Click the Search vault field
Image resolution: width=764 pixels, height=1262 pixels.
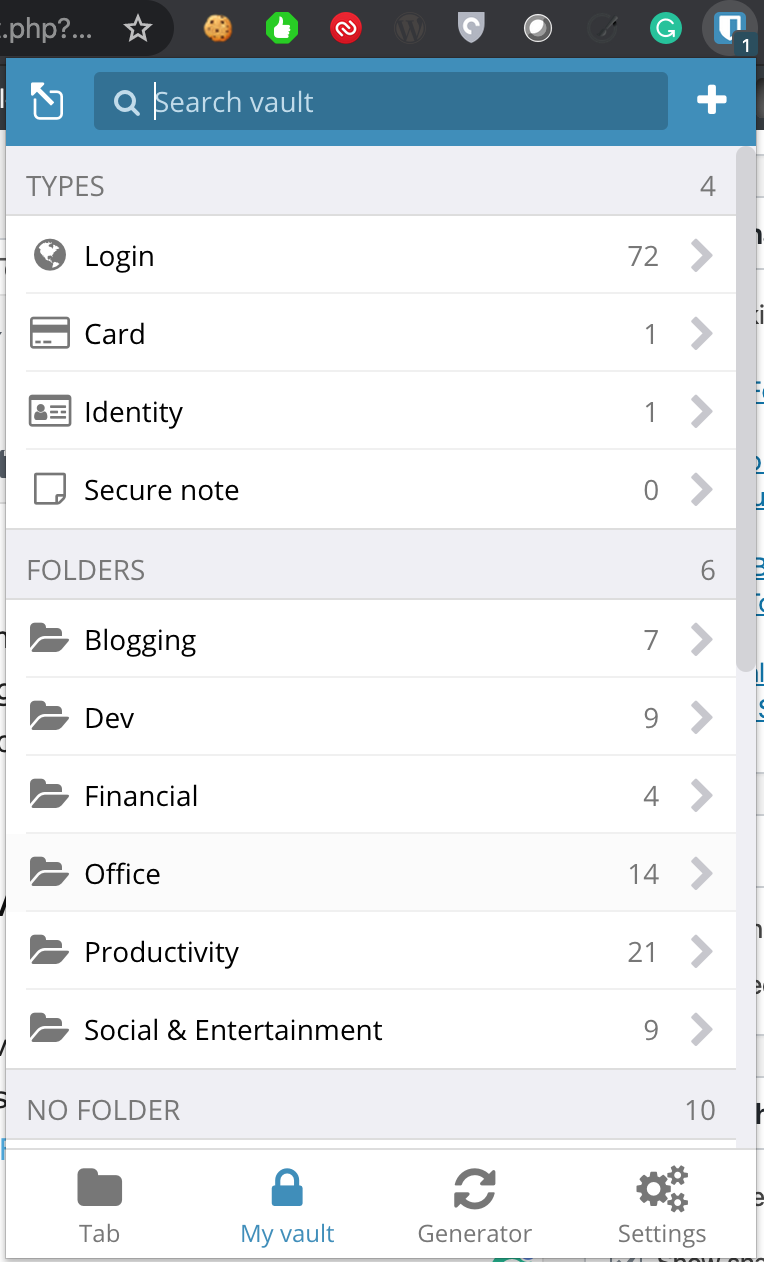coord(400,102)
